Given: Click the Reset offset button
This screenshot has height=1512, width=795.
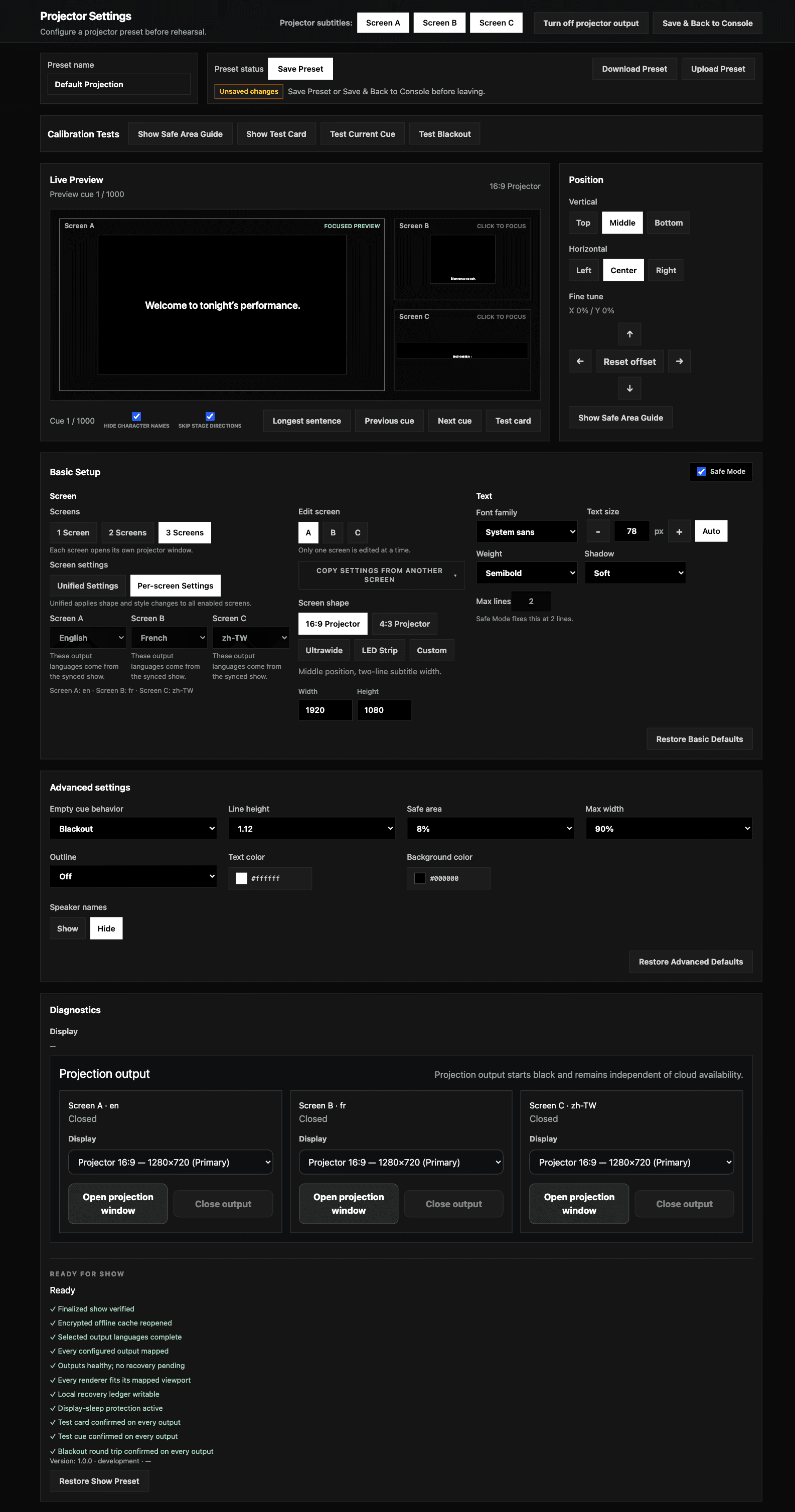Looking at the screenshot, I should coord(629,361).
